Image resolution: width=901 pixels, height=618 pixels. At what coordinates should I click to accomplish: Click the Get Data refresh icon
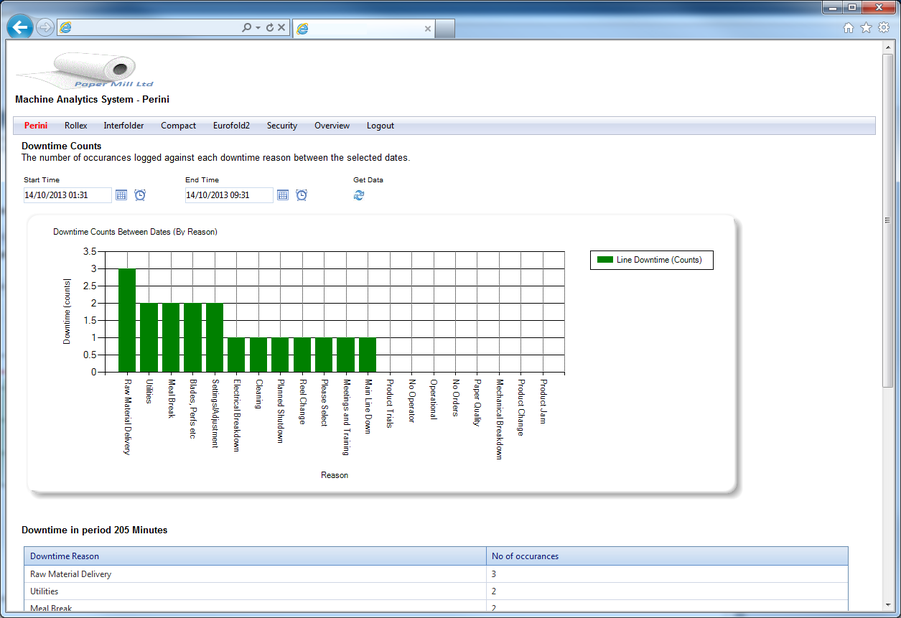pos(359,195)
